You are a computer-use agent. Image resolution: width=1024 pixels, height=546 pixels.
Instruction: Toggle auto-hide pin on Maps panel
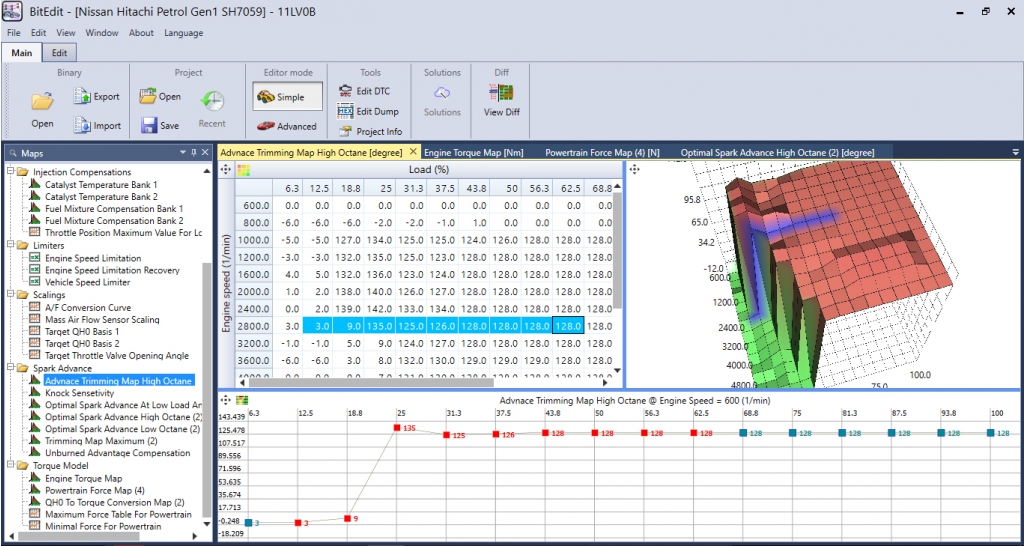[x=194, y=152]
